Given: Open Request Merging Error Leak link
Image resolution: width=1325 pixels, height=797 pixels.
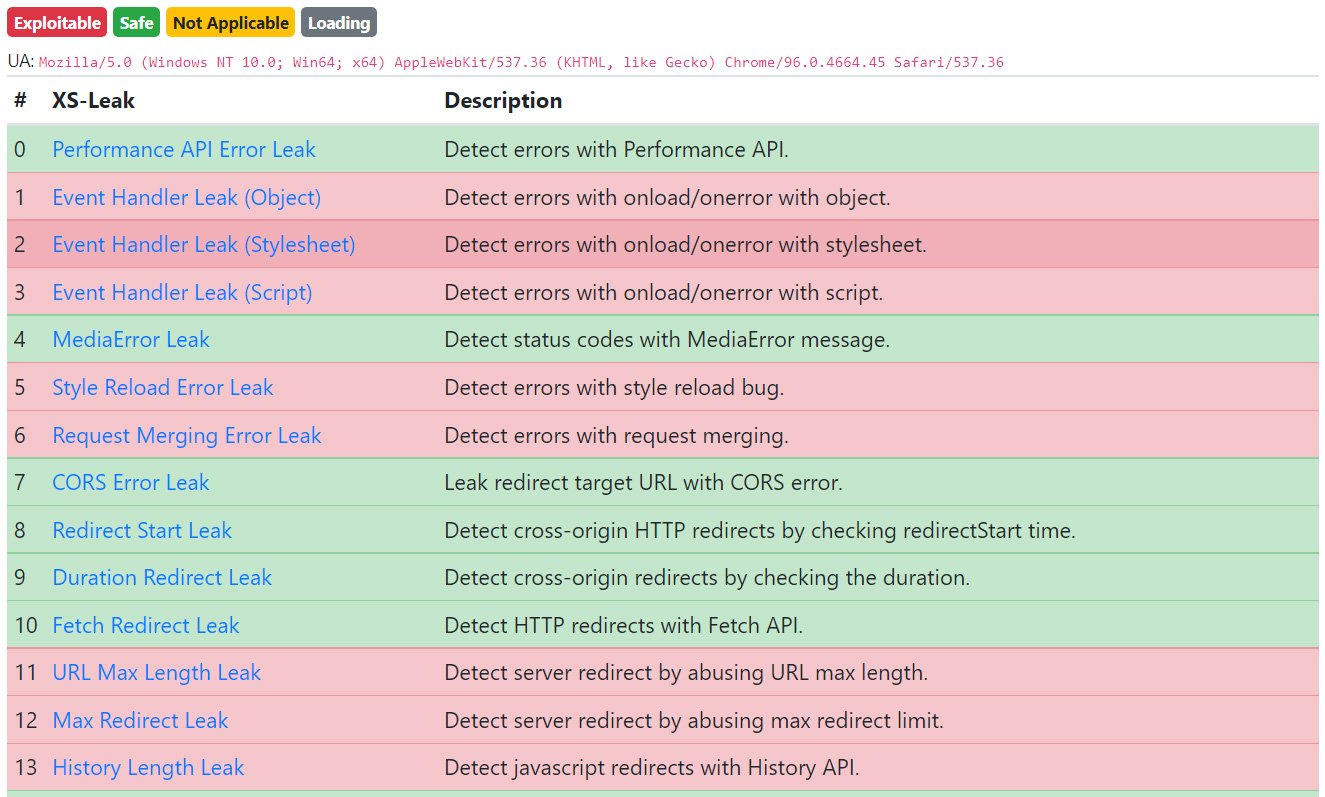Looking at the screenshot, I should click(x=187, y=436).
